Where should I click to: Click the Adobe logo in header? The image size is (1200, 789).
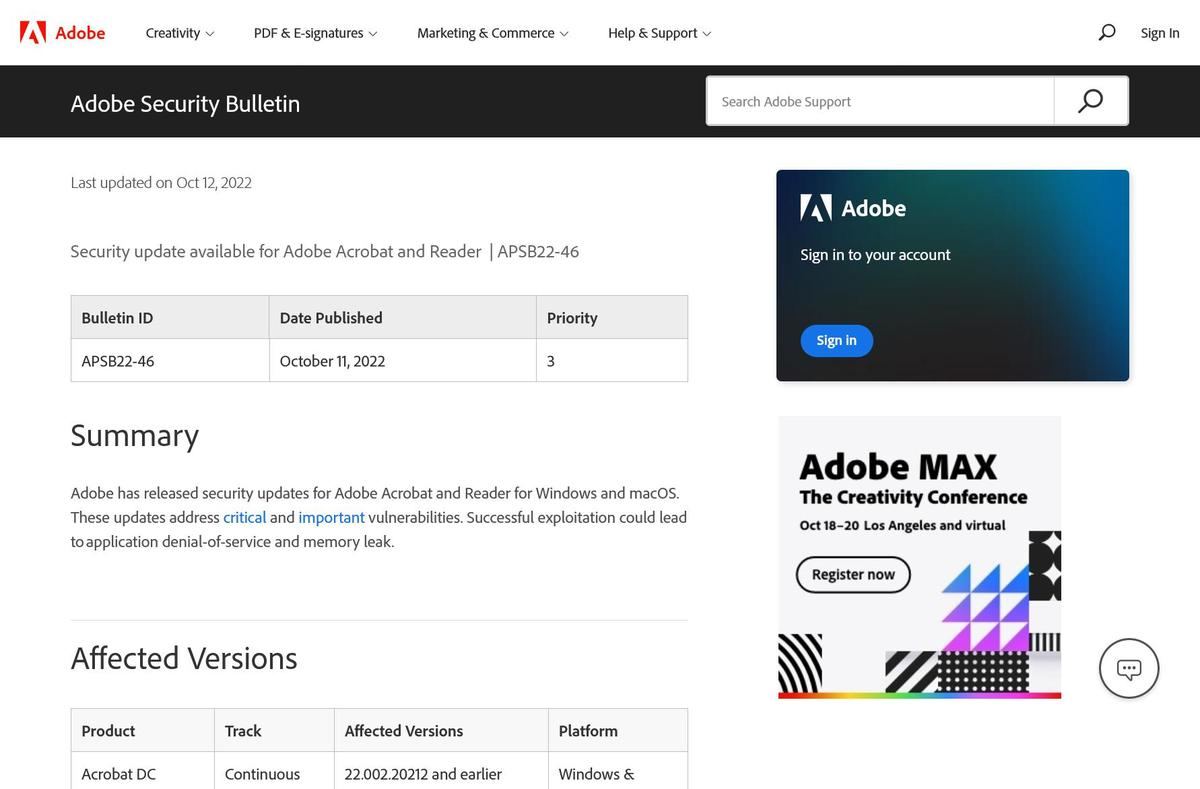click(62, 33)
